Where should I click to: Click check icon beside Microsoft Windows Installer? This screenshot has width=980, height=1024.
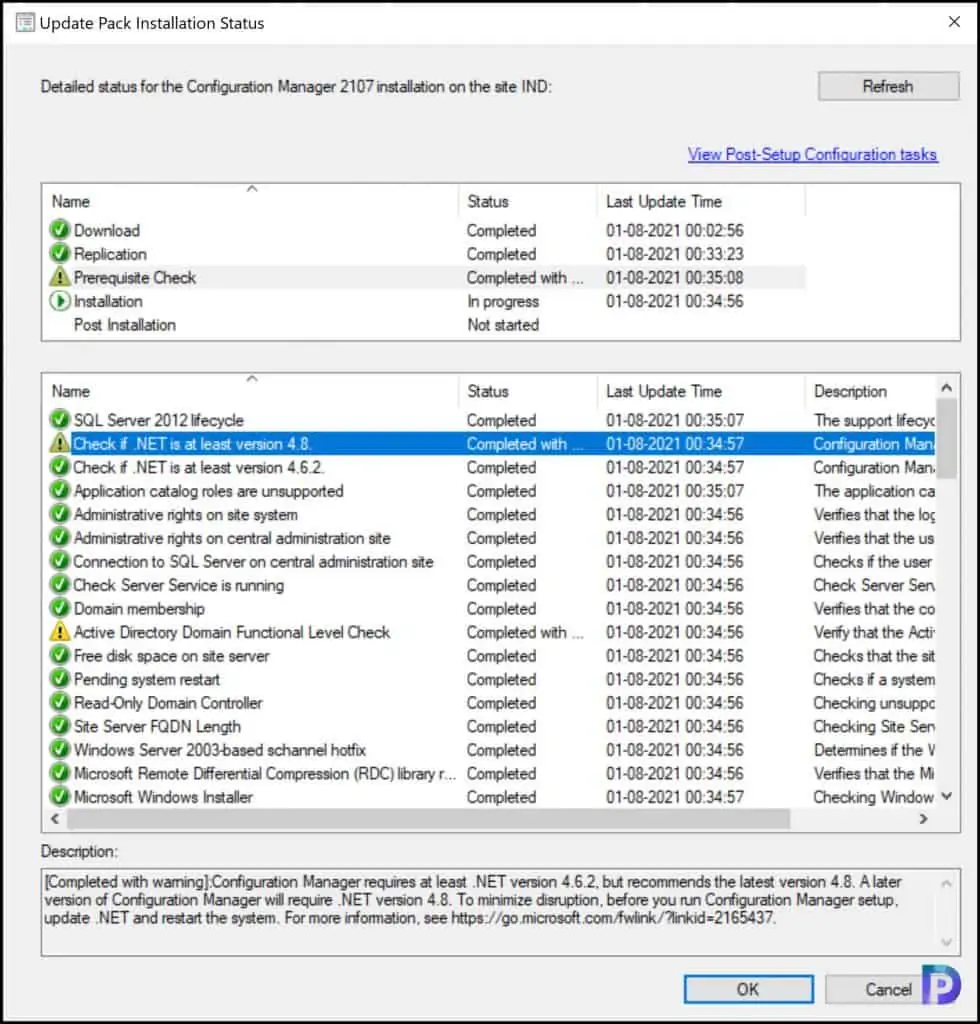pos(59,796)
